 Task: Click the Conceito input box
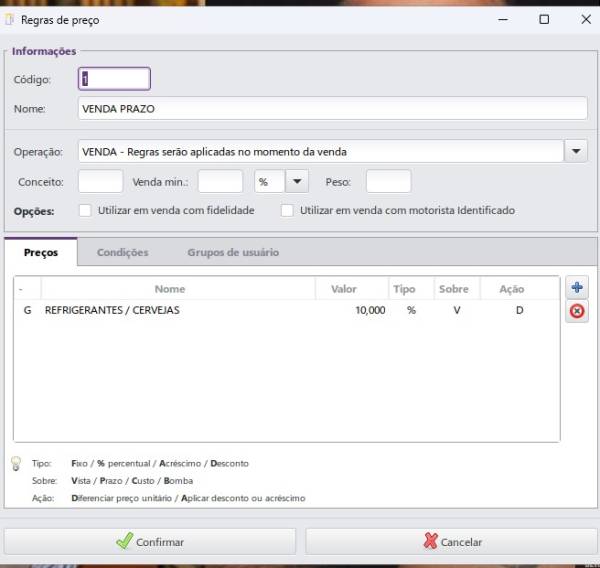100,182
